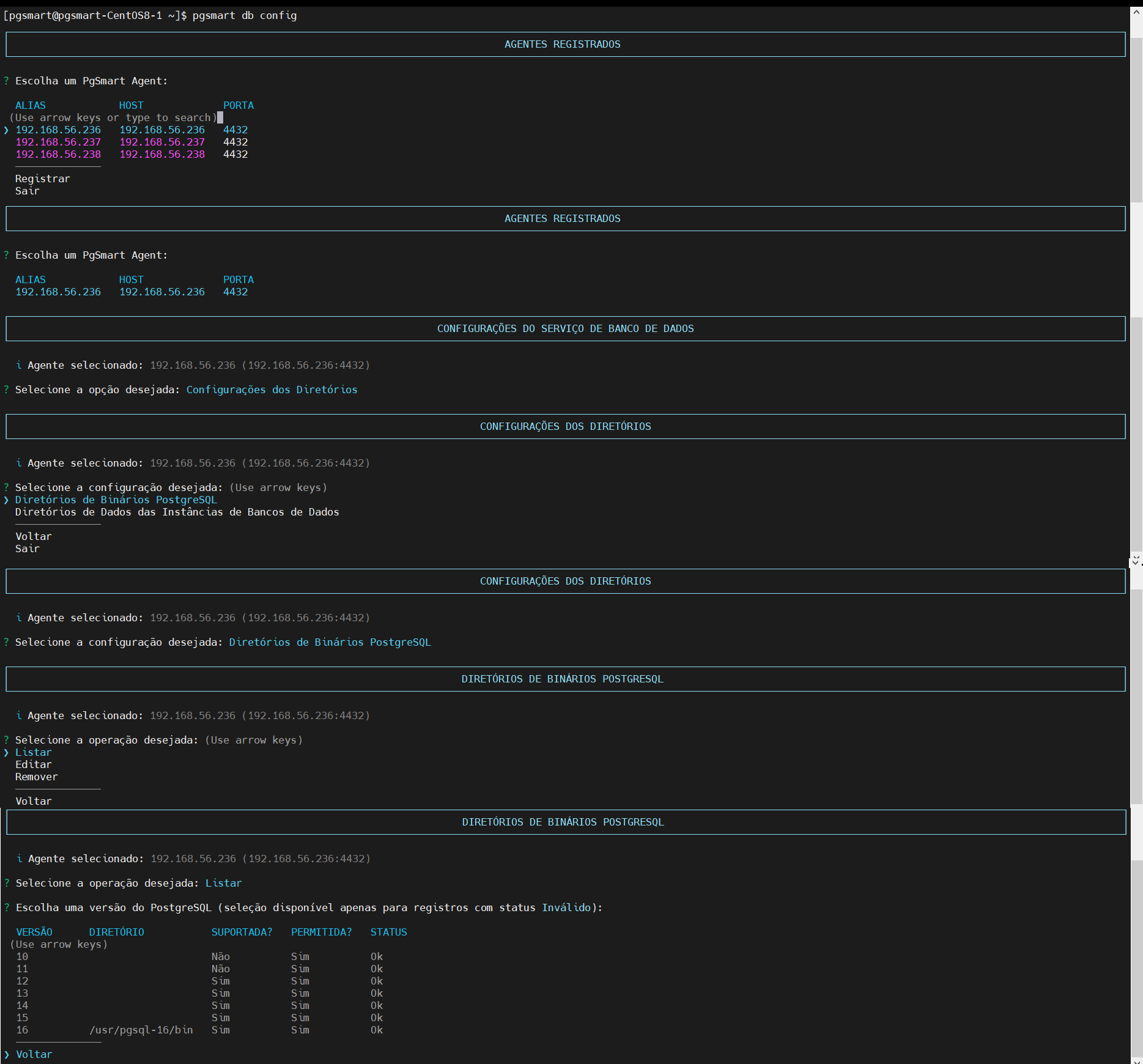Click the small scroll arrow marker on the right scrollbar
The image size is (1143, 1064).
[x=1136, y=560]
